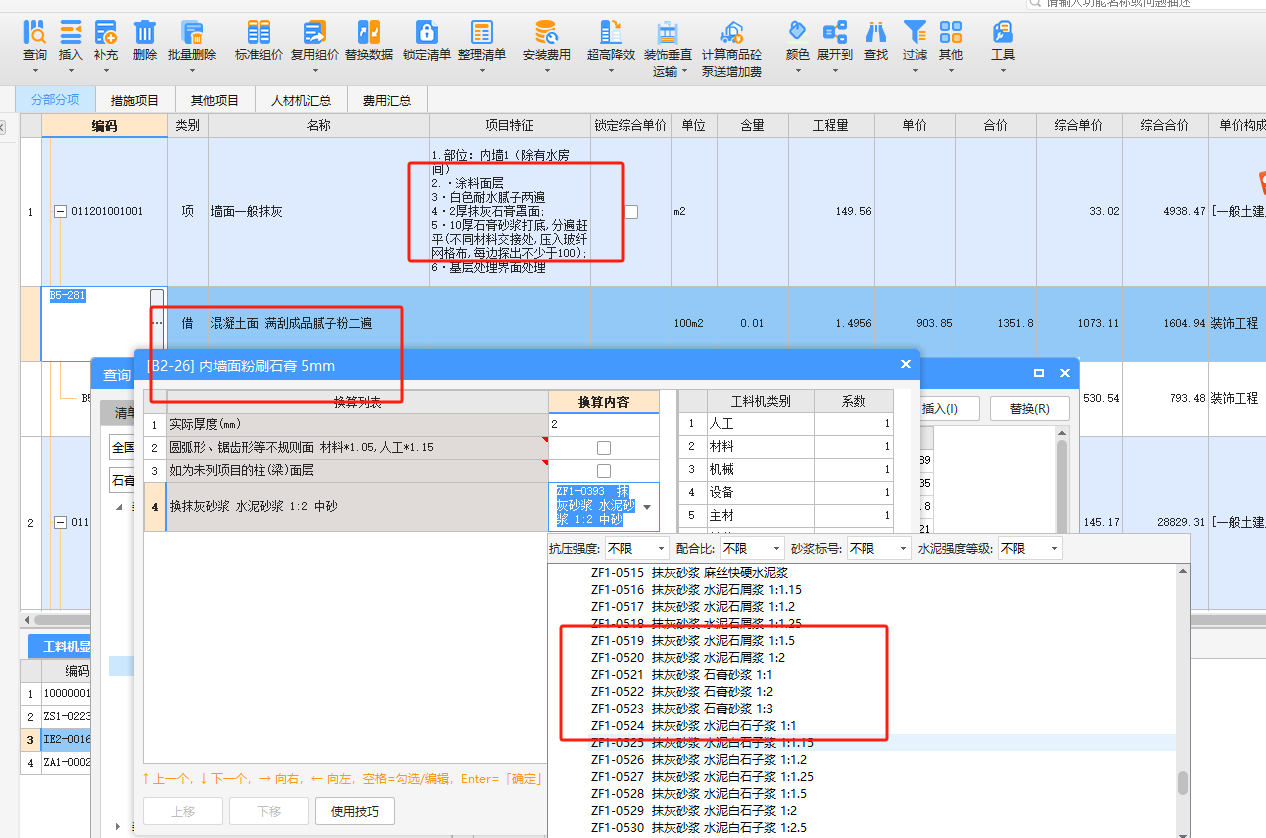
Task: Click the 其他 toolbar icon
Action: click(951, 32)
